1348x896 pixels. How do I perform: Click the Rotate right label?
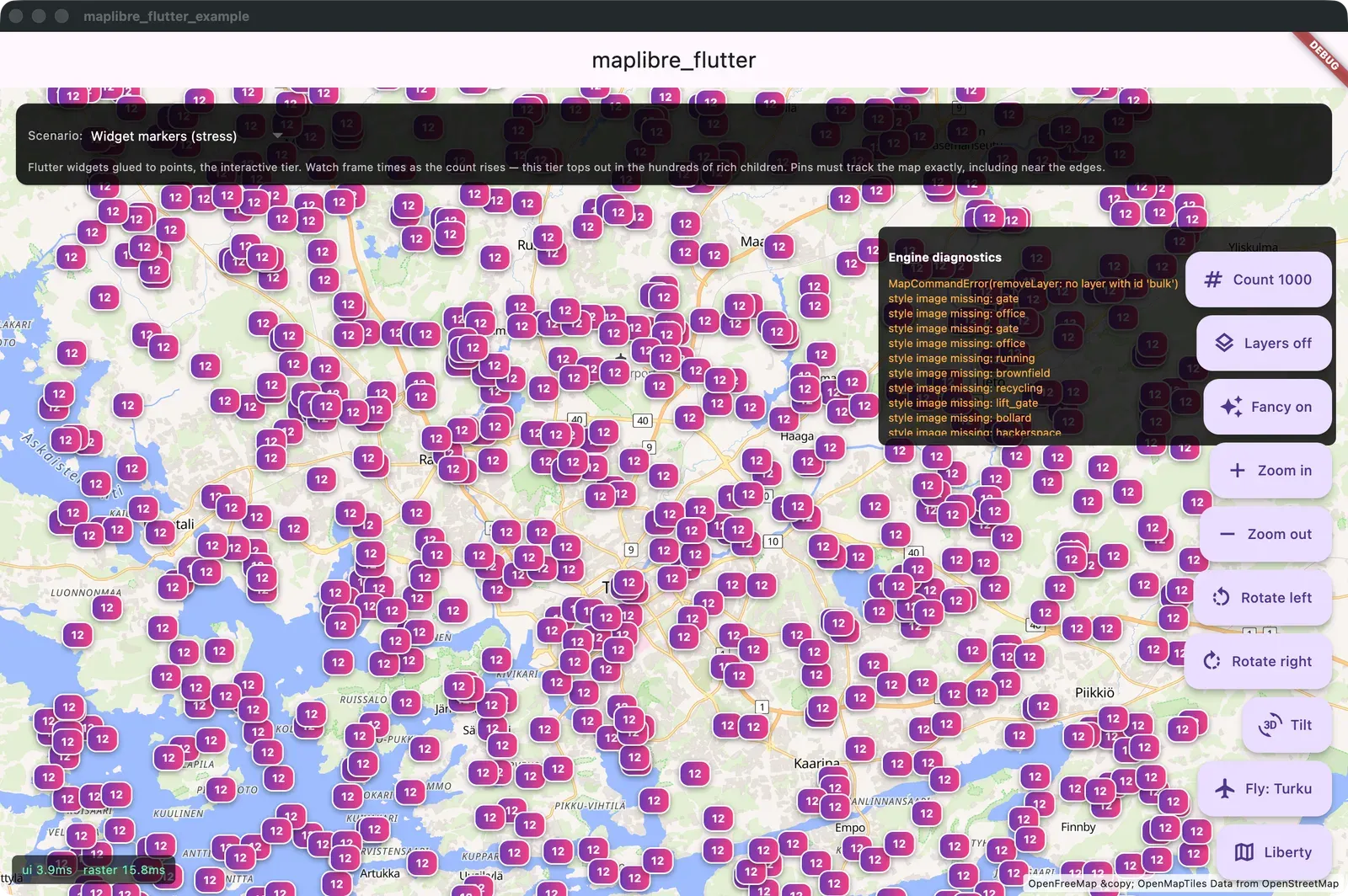click(x=1271, y=662)
